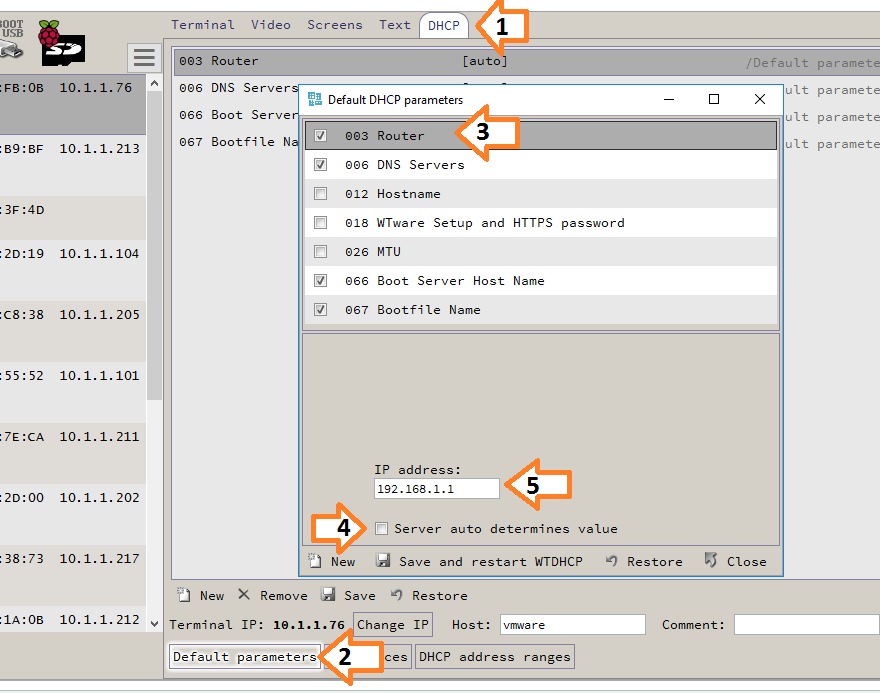Click Remove in the main bottom toolbar
This screenshot has width=880, height=693.
tap(272, 595)
